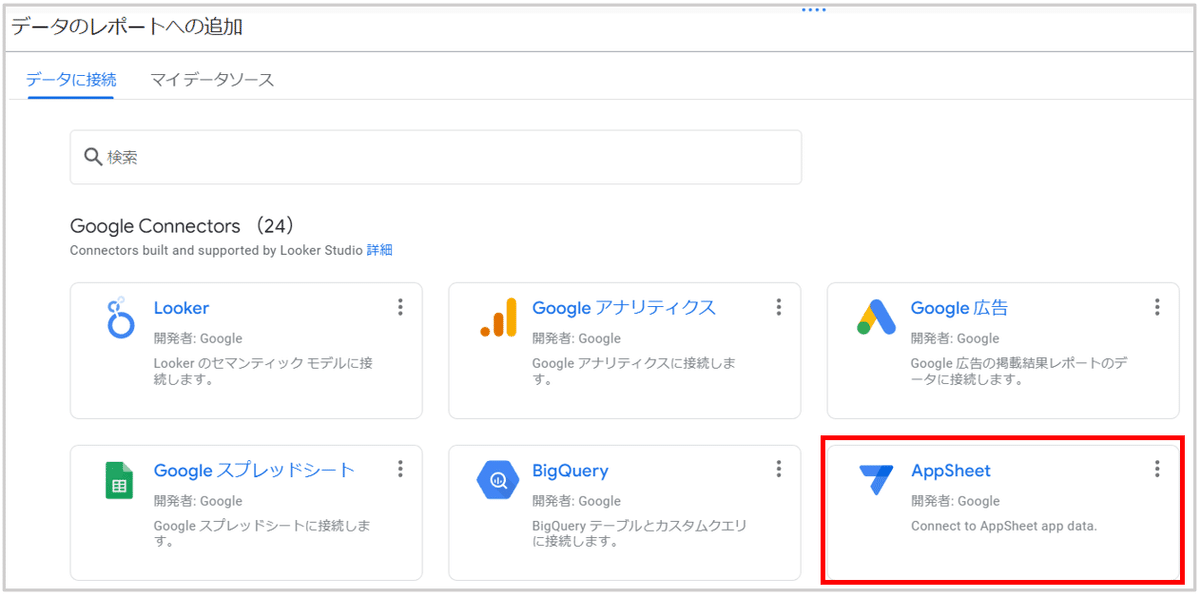Open more options for Looker card

(x=400, y=307)
